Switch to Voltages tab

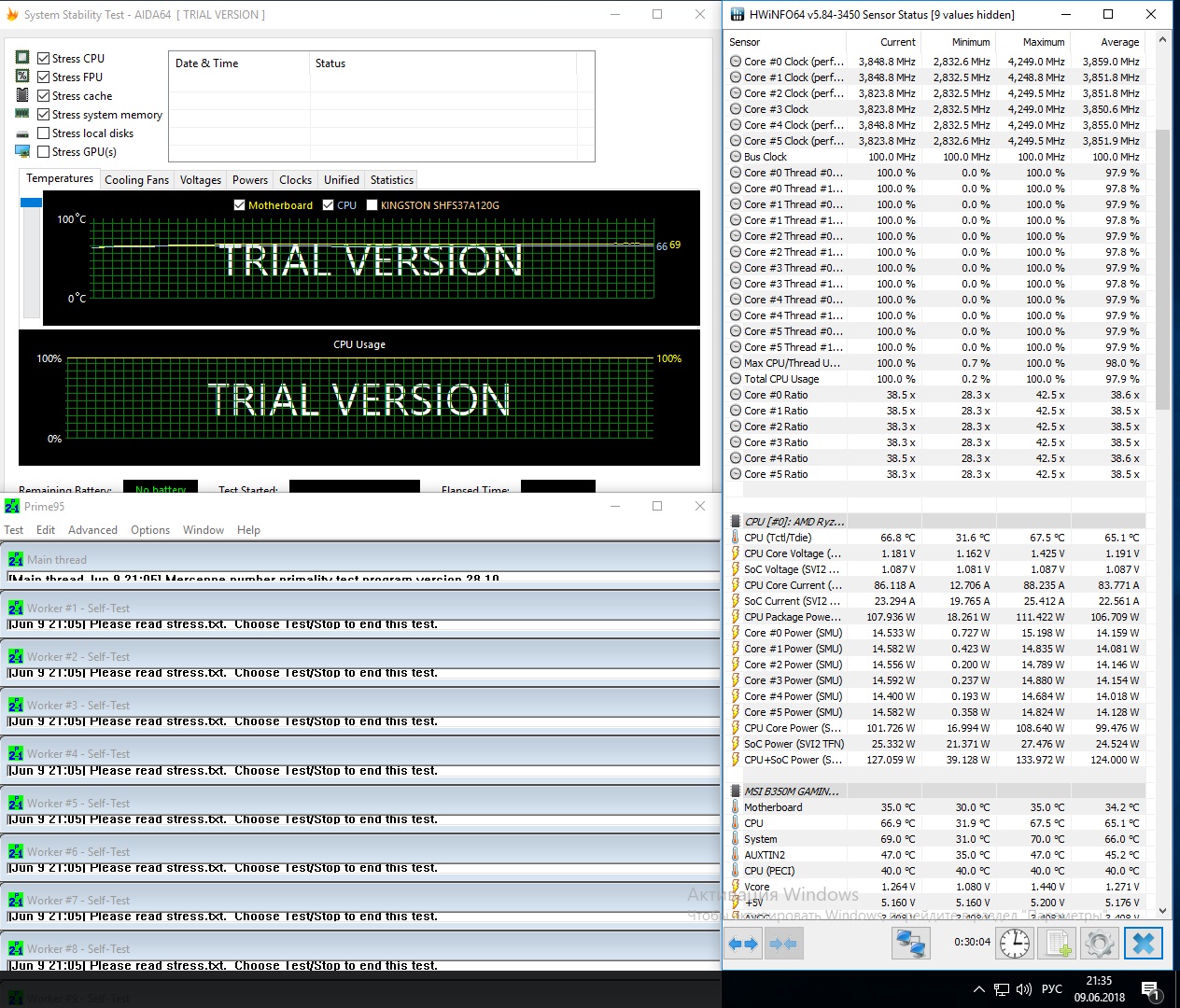coord(201,180)
